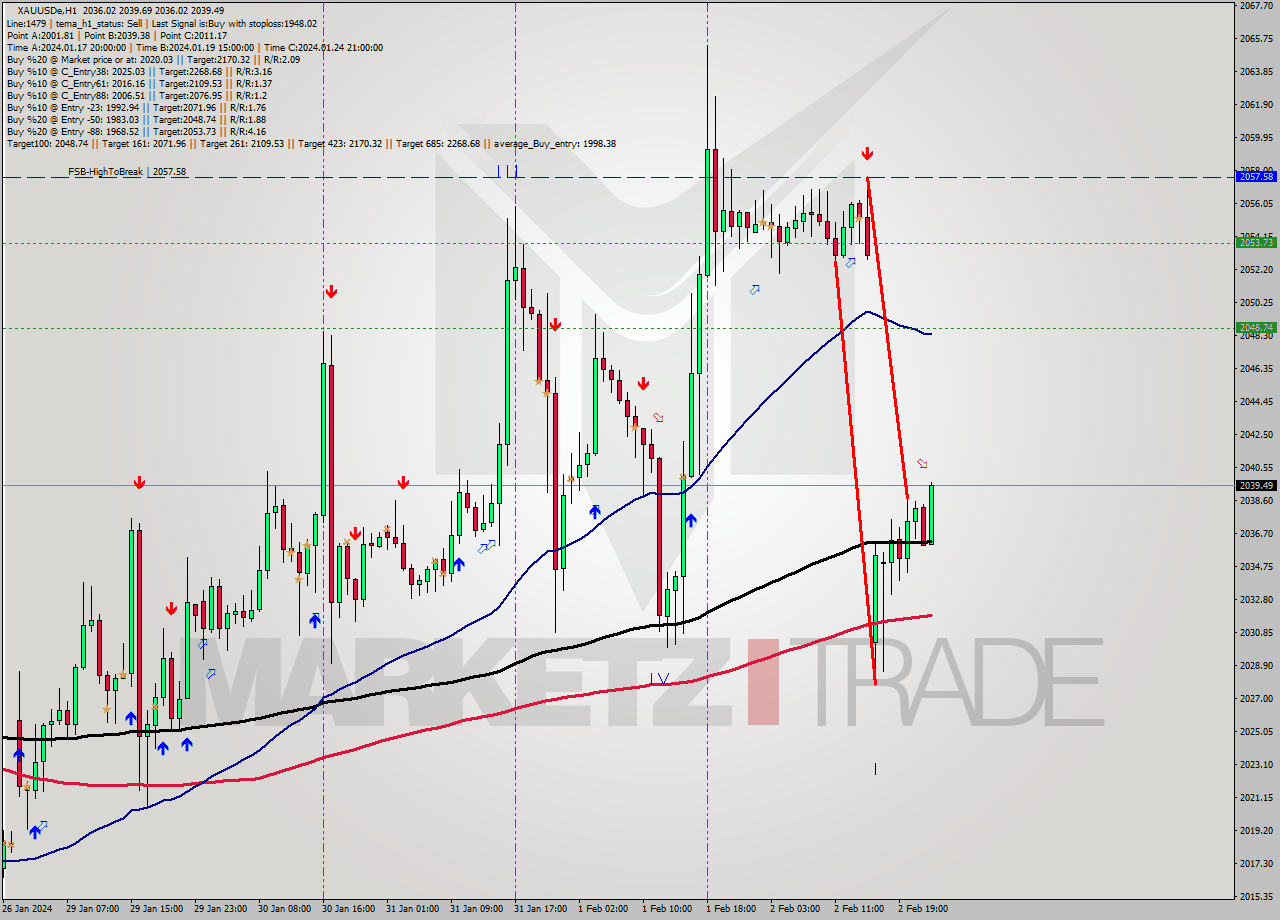Click the 2023.10 price axis label

pyautogui.click(x=1256, y=764)
